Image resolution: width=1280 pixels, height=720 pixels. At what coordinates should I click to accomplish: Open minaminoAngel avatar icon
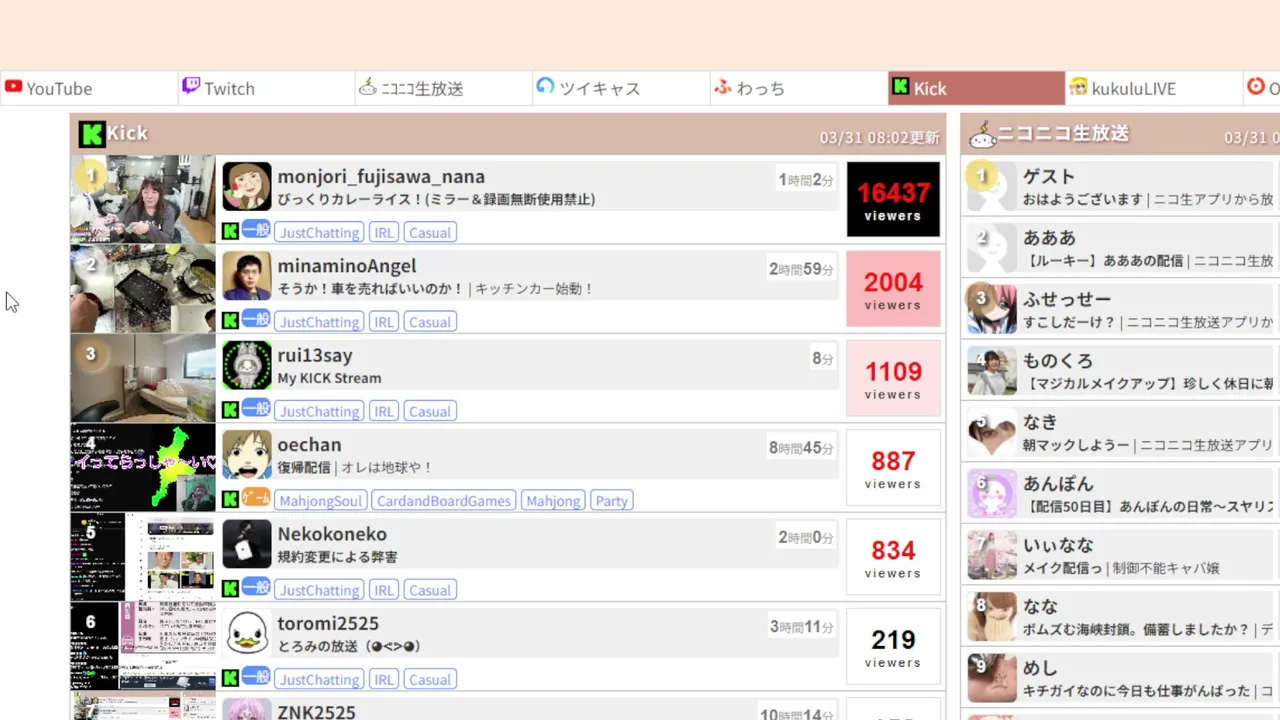coord(247,276)
